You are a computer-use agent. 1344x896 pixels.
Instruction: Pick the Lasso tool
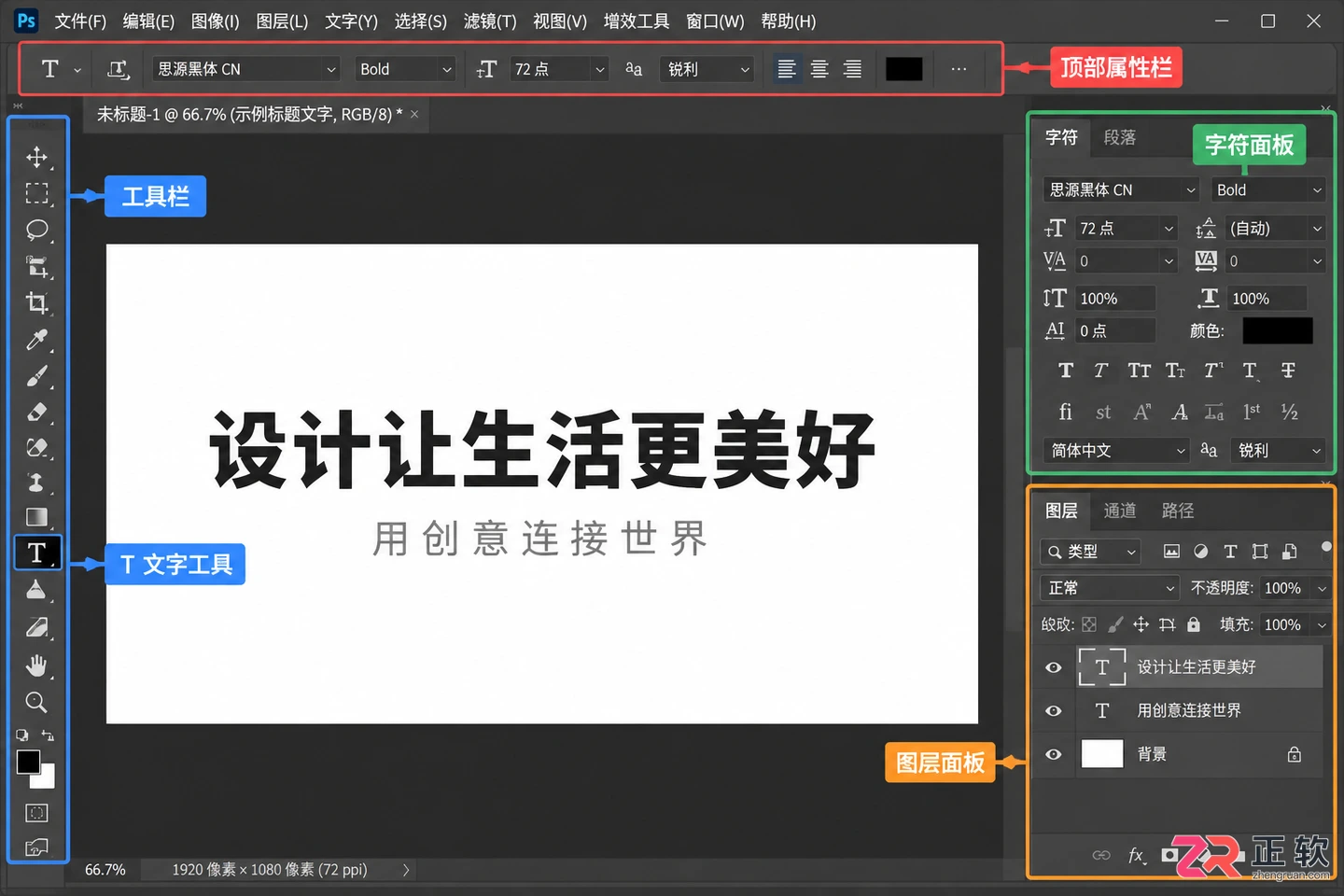click(x=36, y=230)
